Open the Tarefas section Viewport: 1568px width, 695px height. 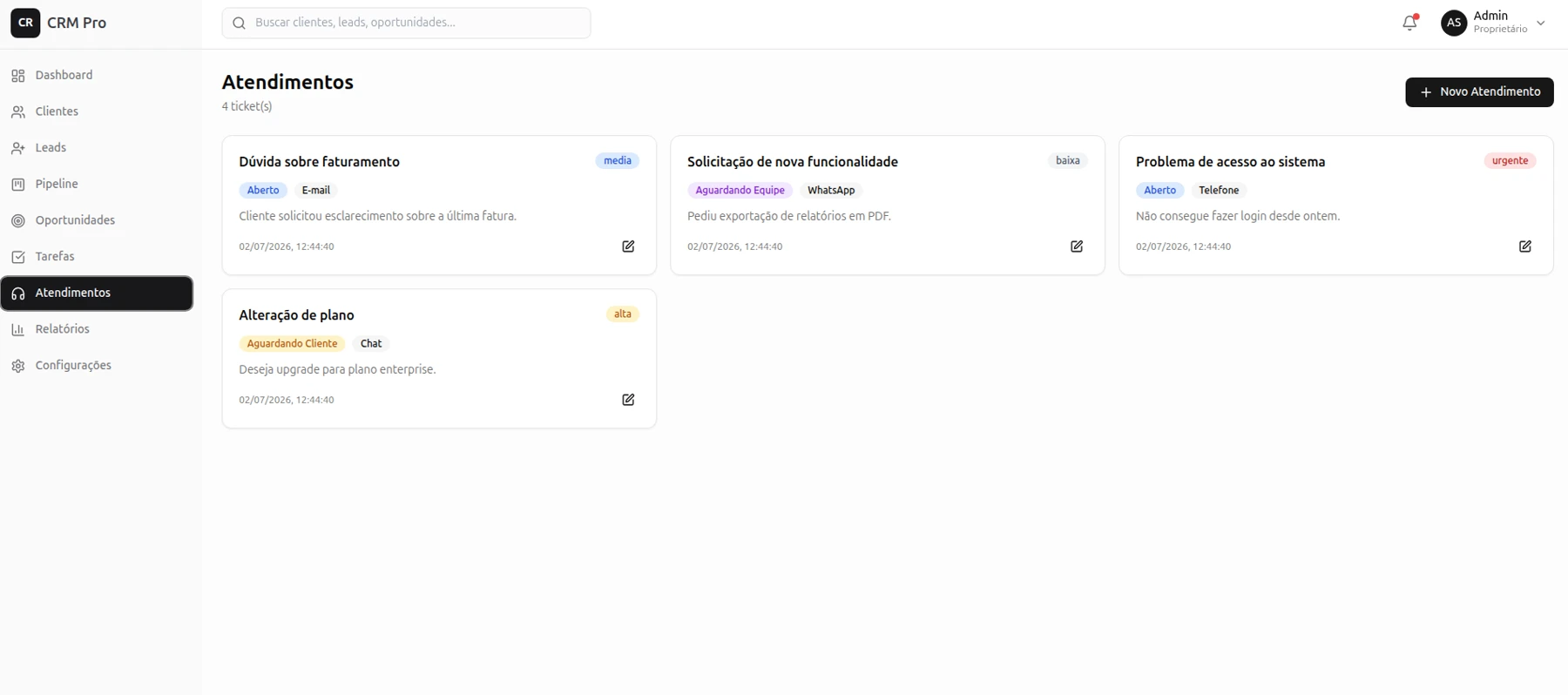[x=97, y=257]
